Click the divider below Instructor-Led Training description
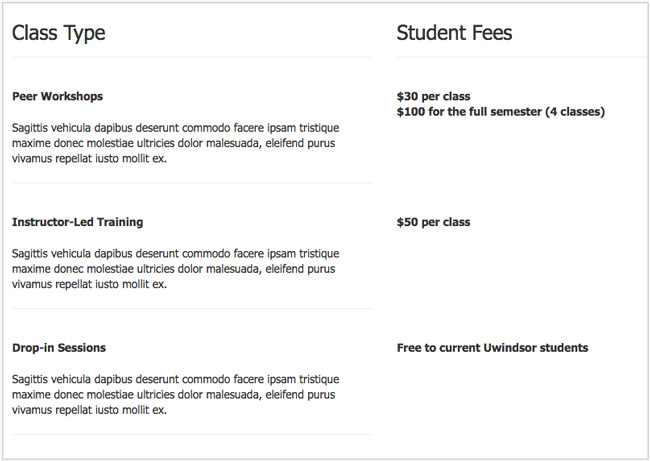 tap(192, 309)
